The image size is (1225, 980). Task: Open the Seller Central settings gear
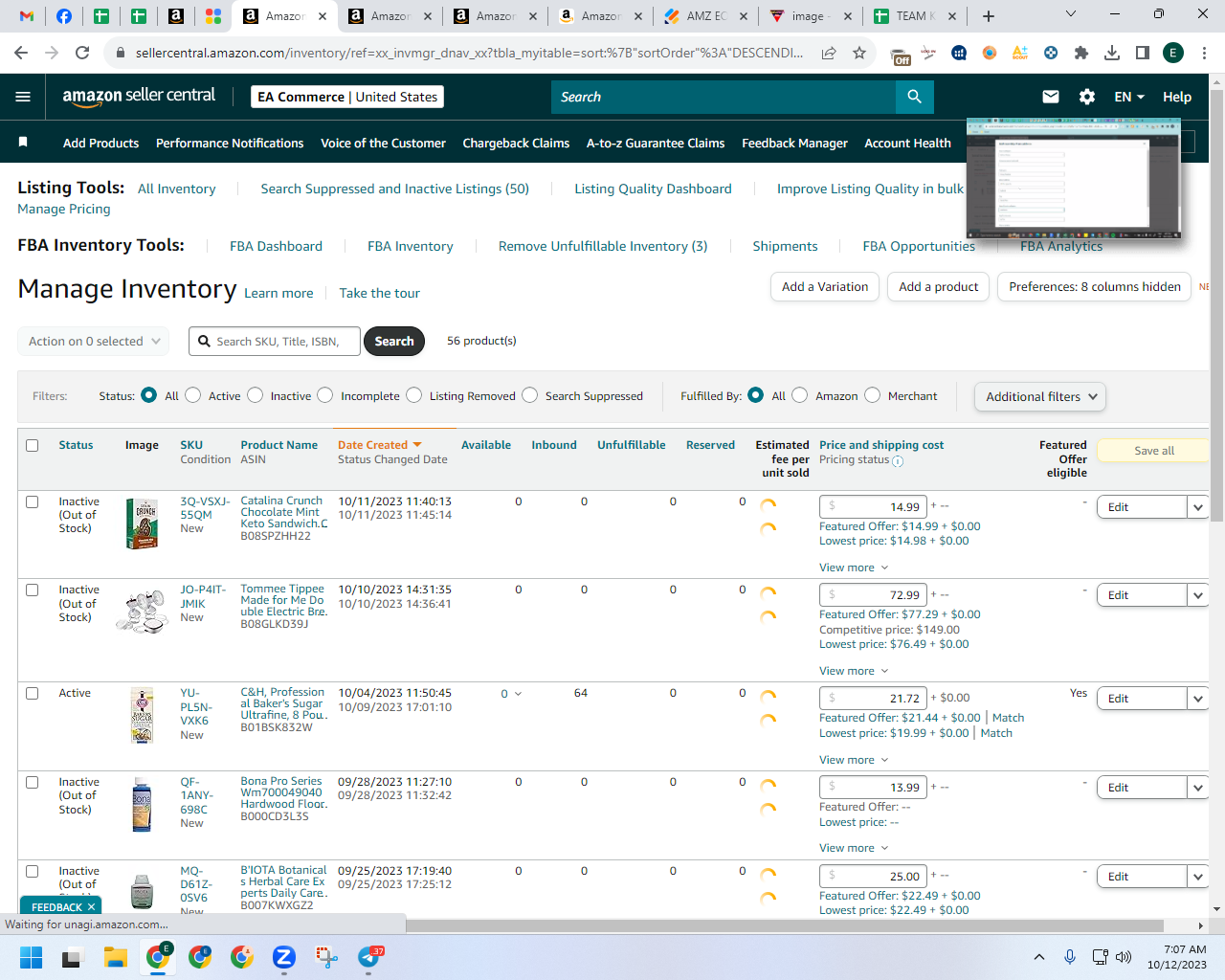coord(1087,97)
